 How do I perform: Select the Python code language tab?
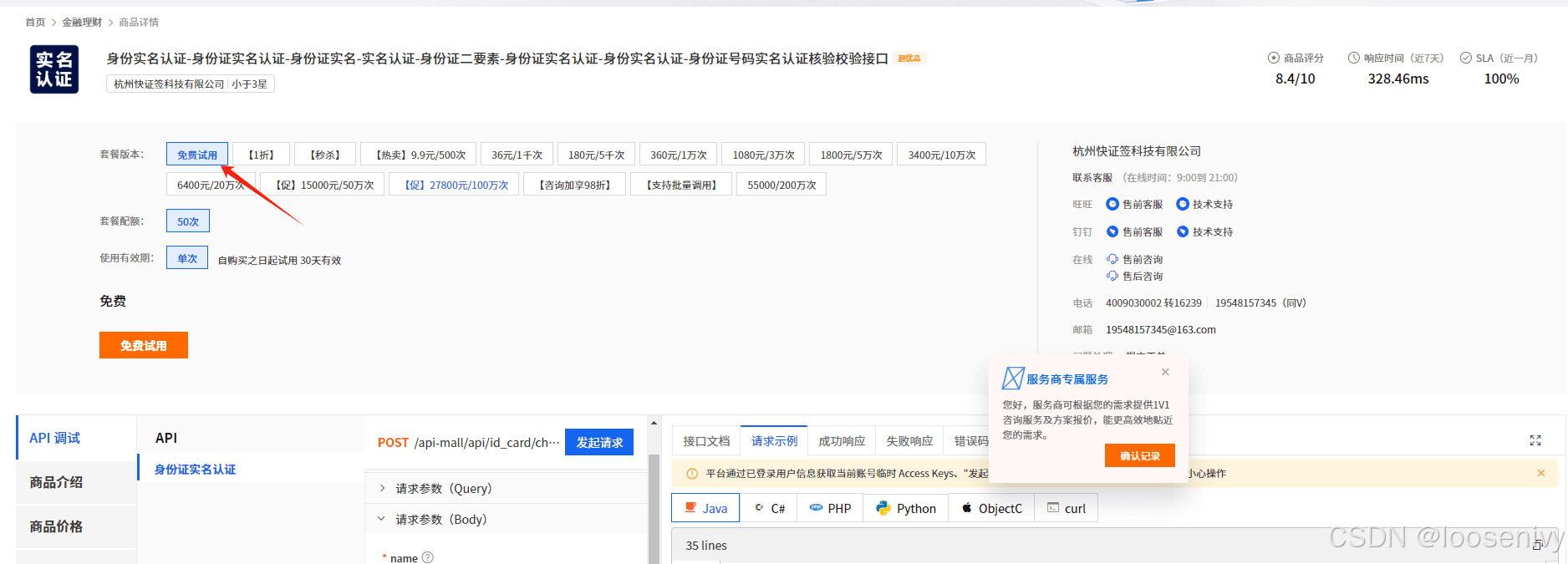click(x=906, y=508)
